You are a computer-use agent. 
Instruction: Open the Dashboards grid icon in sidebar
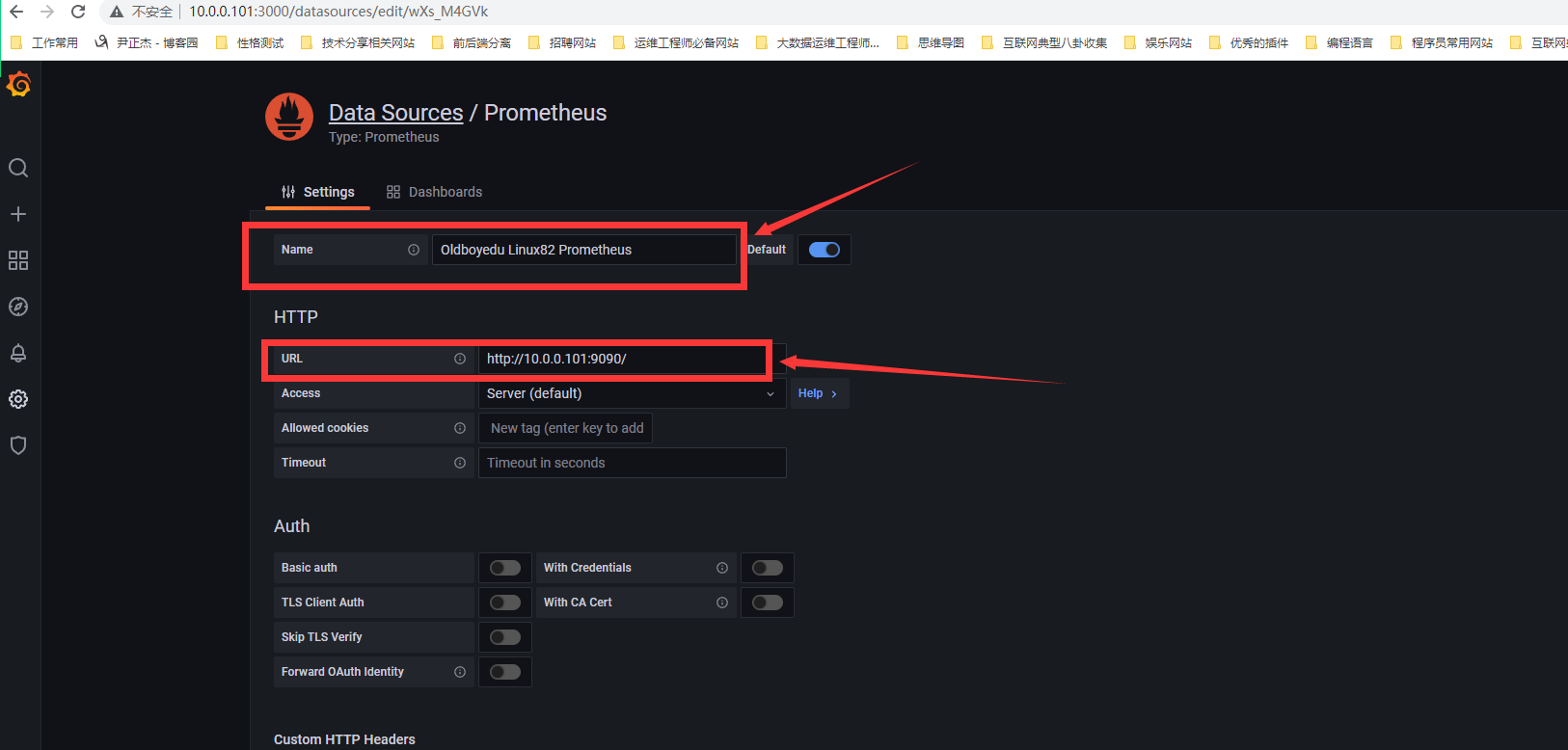(18, 260)
